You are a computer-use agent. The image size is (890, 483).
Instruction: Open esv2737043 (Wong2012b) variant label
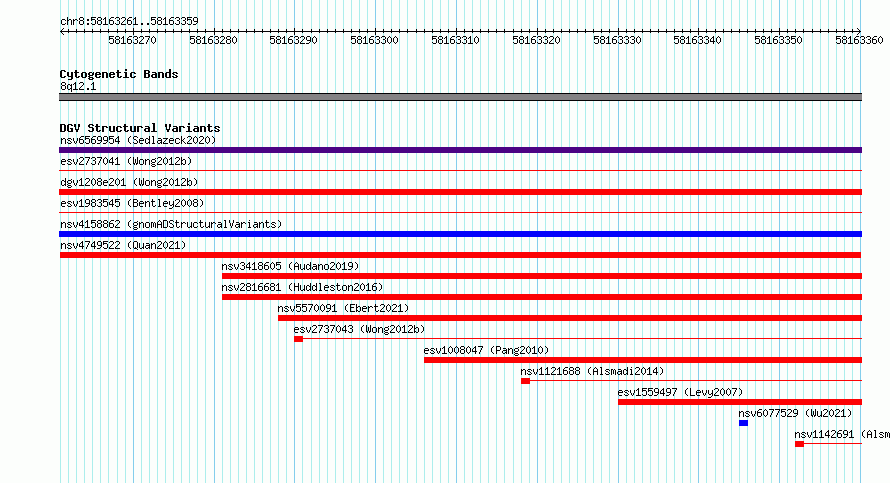click(x=359, y=329)
